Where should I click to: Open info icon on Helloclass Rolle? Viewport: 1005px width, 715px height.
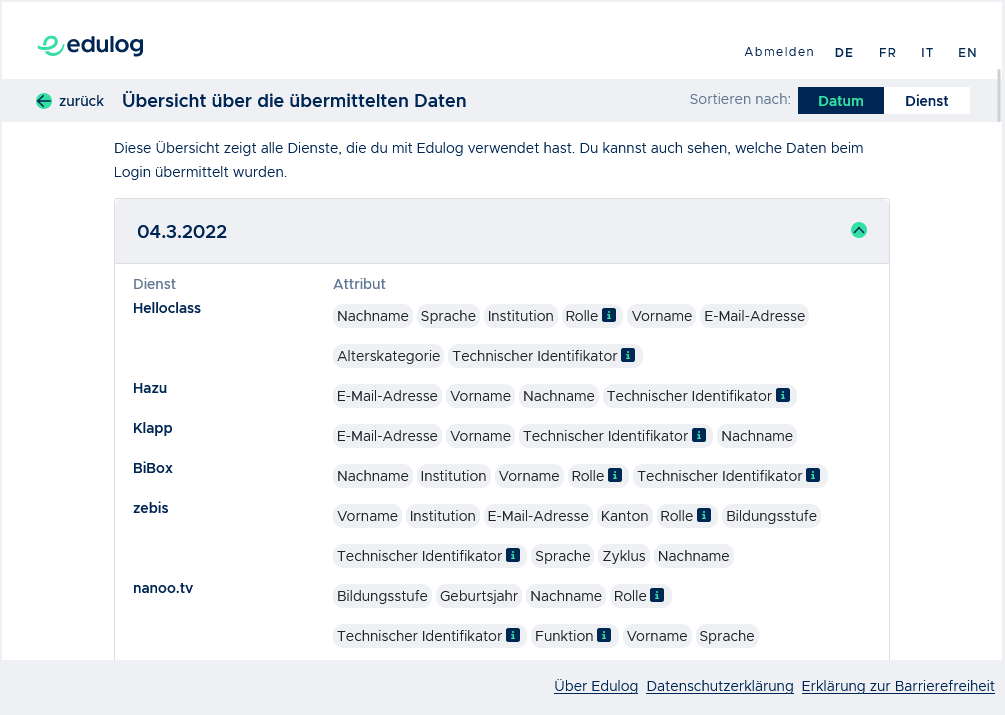click(610, 315)
